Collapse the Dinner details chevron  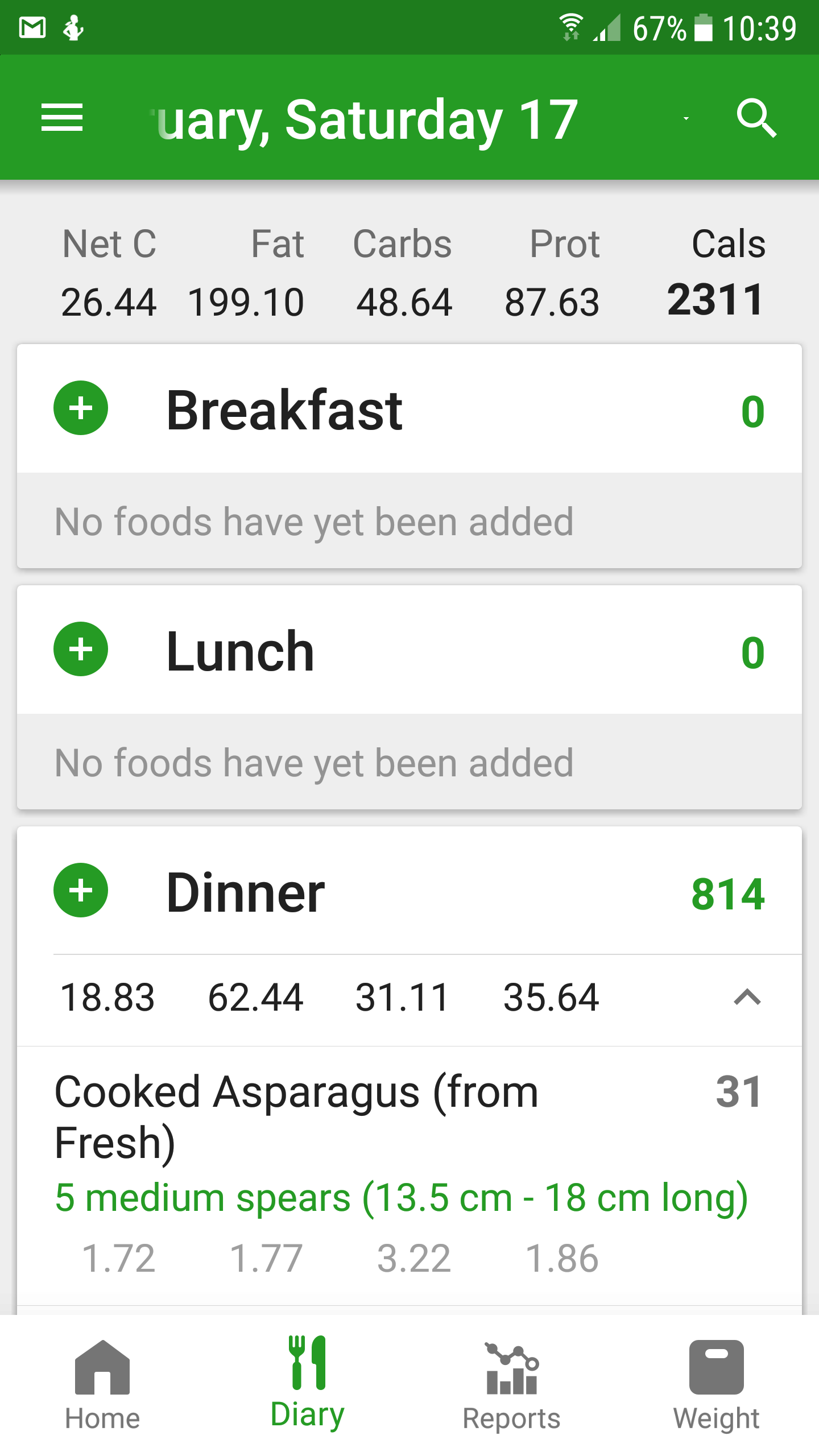pos(747,997)
